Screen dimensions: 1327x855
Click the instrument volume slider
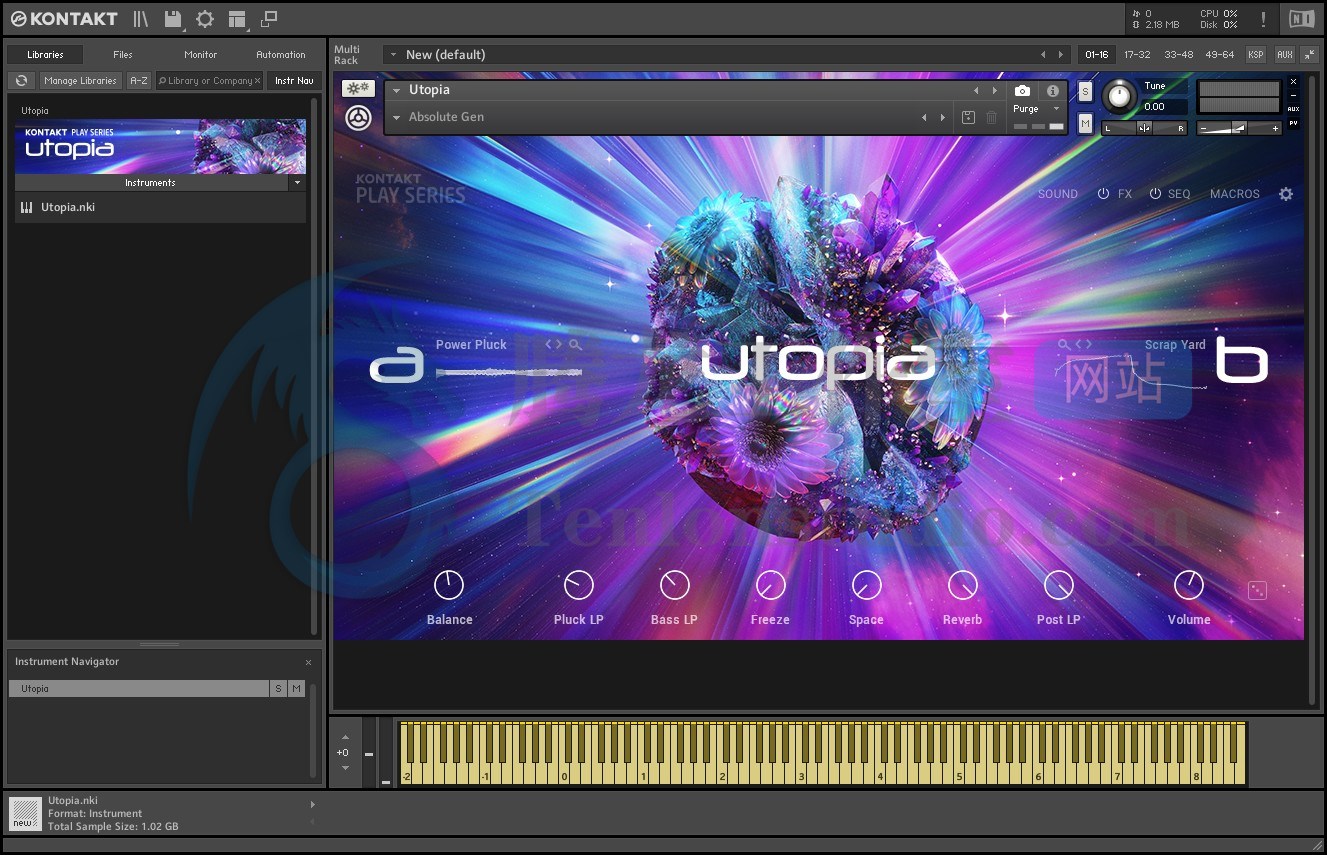pos(1240,128)
